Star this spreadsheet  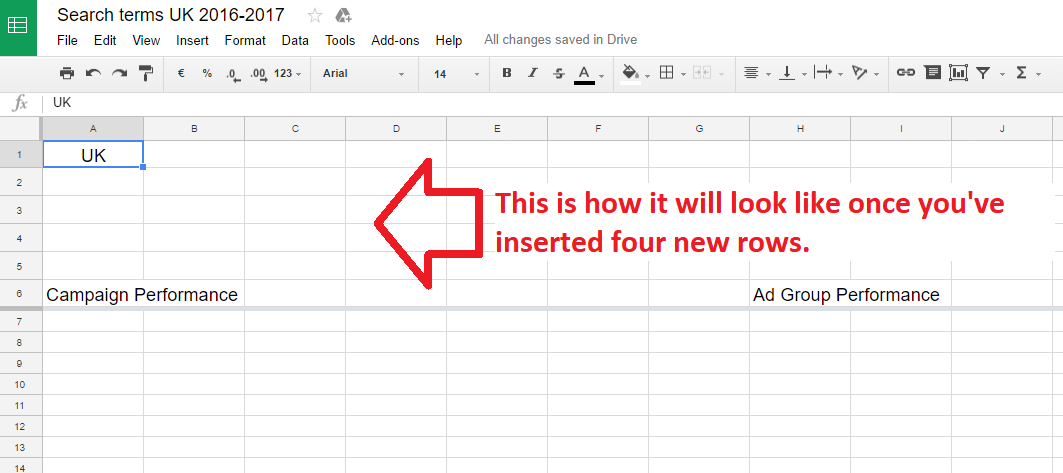pos(315,15)
